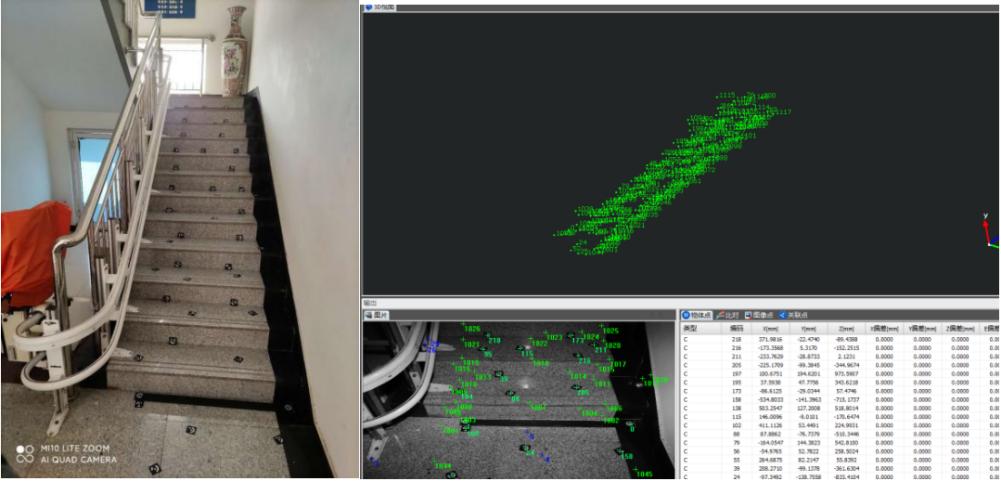Click the 图像点 tab icon
This screenshot has height=481, width=1001.
tap(748, 315)
